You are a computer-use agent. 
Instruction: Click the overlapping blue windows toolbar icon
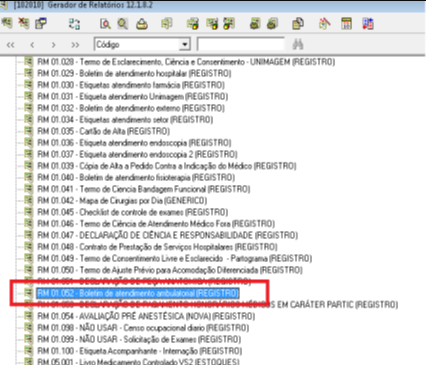click(41, 24)
